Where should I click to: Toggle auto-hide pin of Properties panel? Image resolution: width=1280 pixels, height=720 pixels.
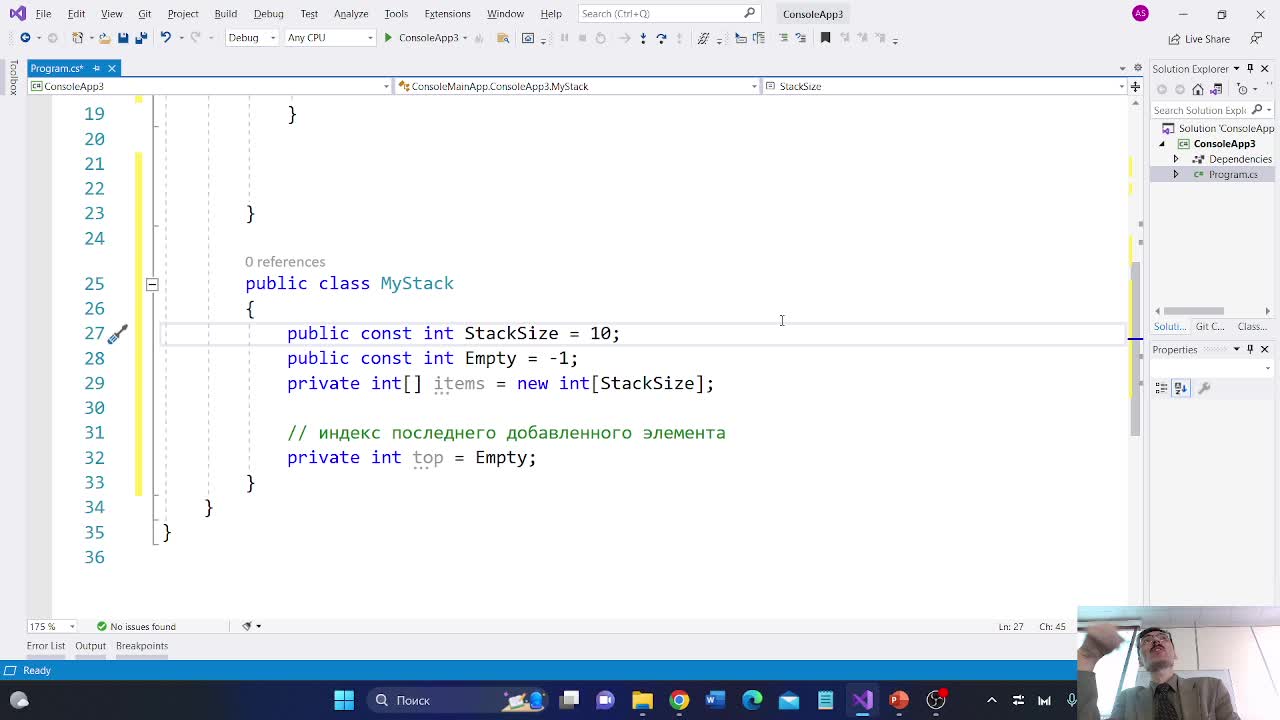(1250, 349)
